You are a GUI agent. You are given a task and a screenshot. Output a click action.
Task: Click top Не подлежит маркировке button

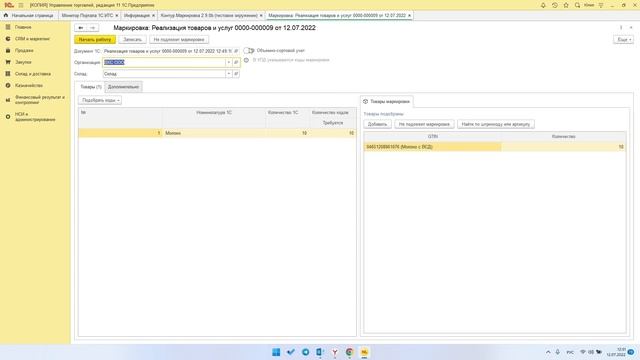click(179, 40)
